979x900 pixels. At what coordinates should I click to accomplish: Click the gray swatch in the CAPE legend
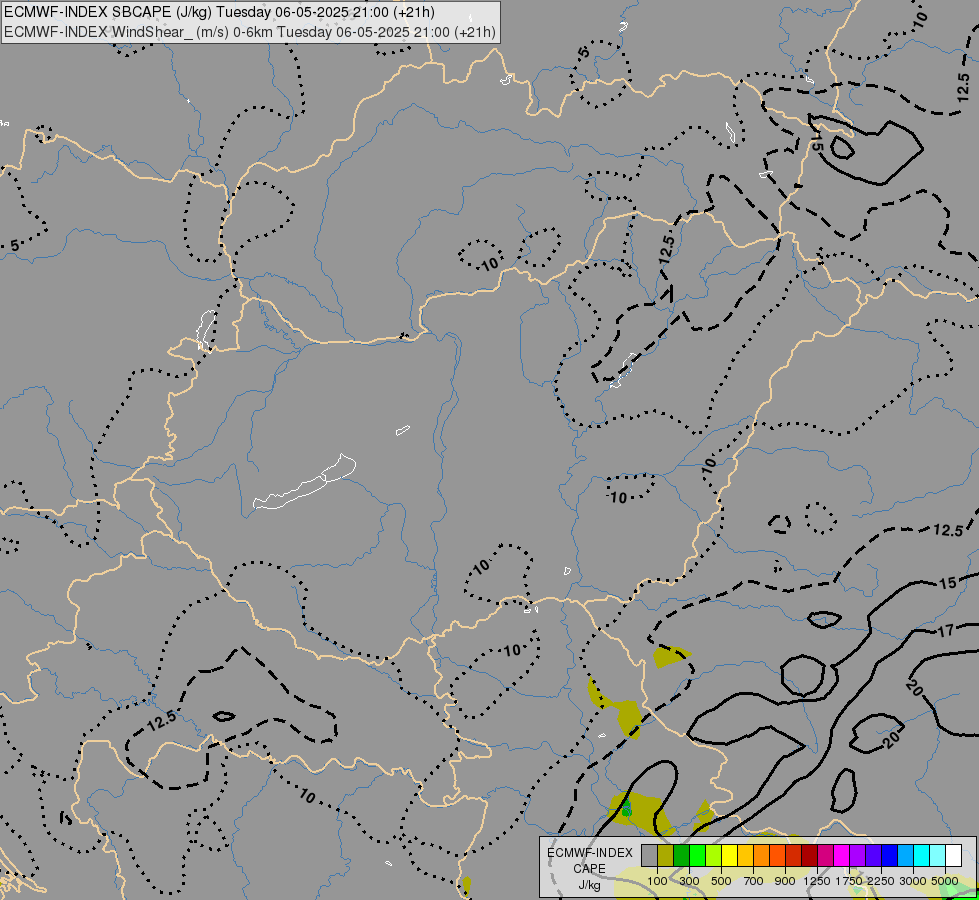click(x=649, y=855)
